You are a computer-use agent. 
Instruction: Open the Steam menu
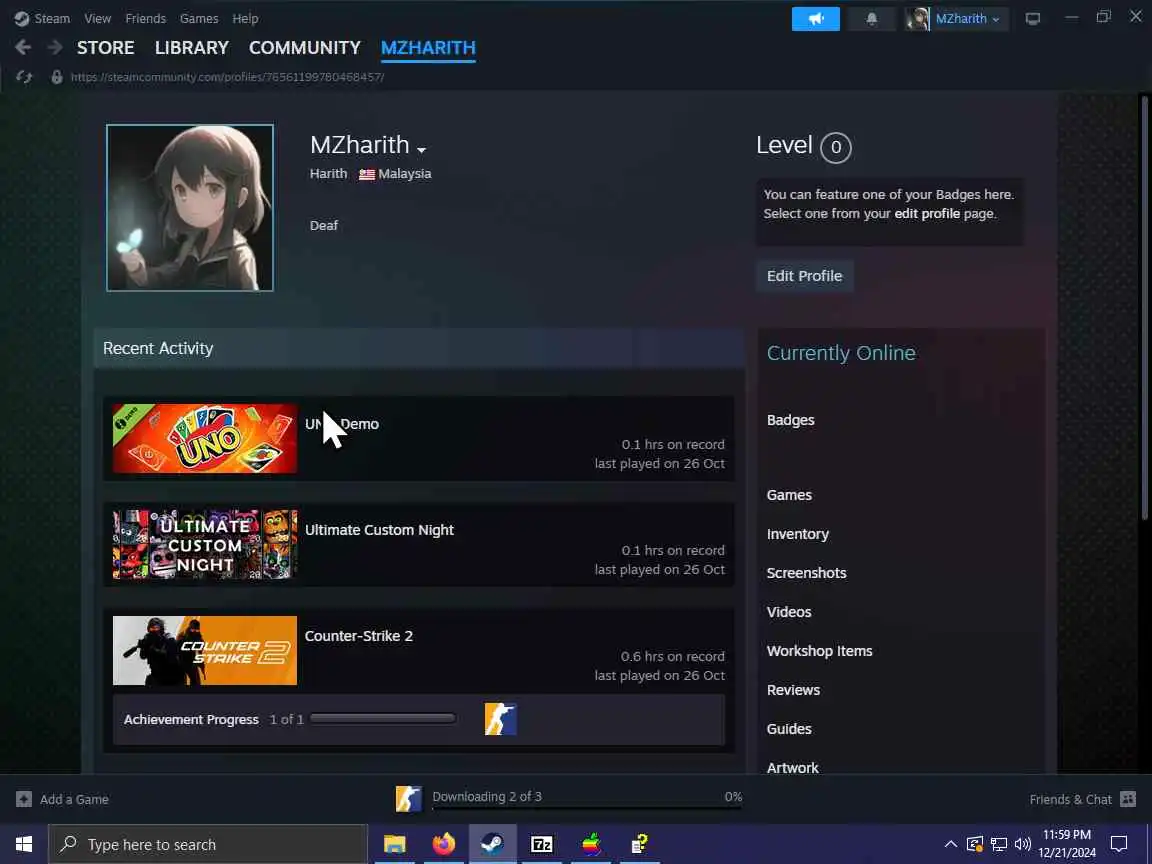tap(52, 18)
